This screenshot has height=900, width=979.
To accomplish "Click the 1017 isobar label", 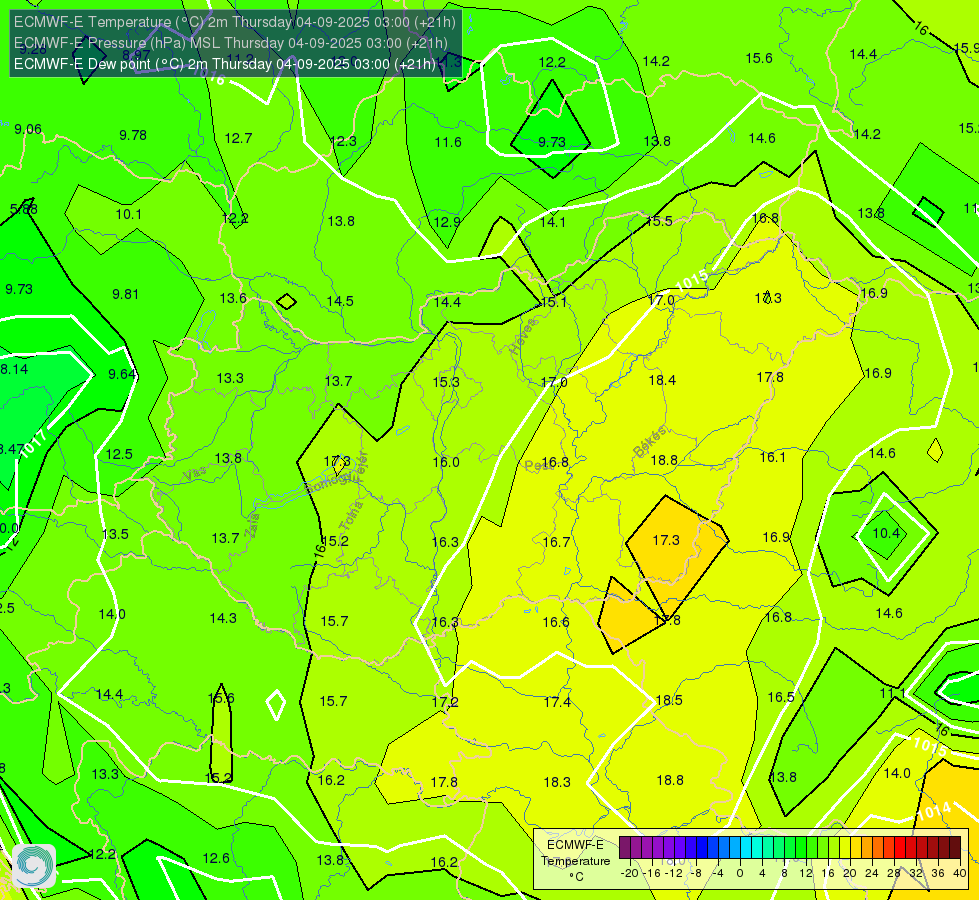I will click(34, 443).
